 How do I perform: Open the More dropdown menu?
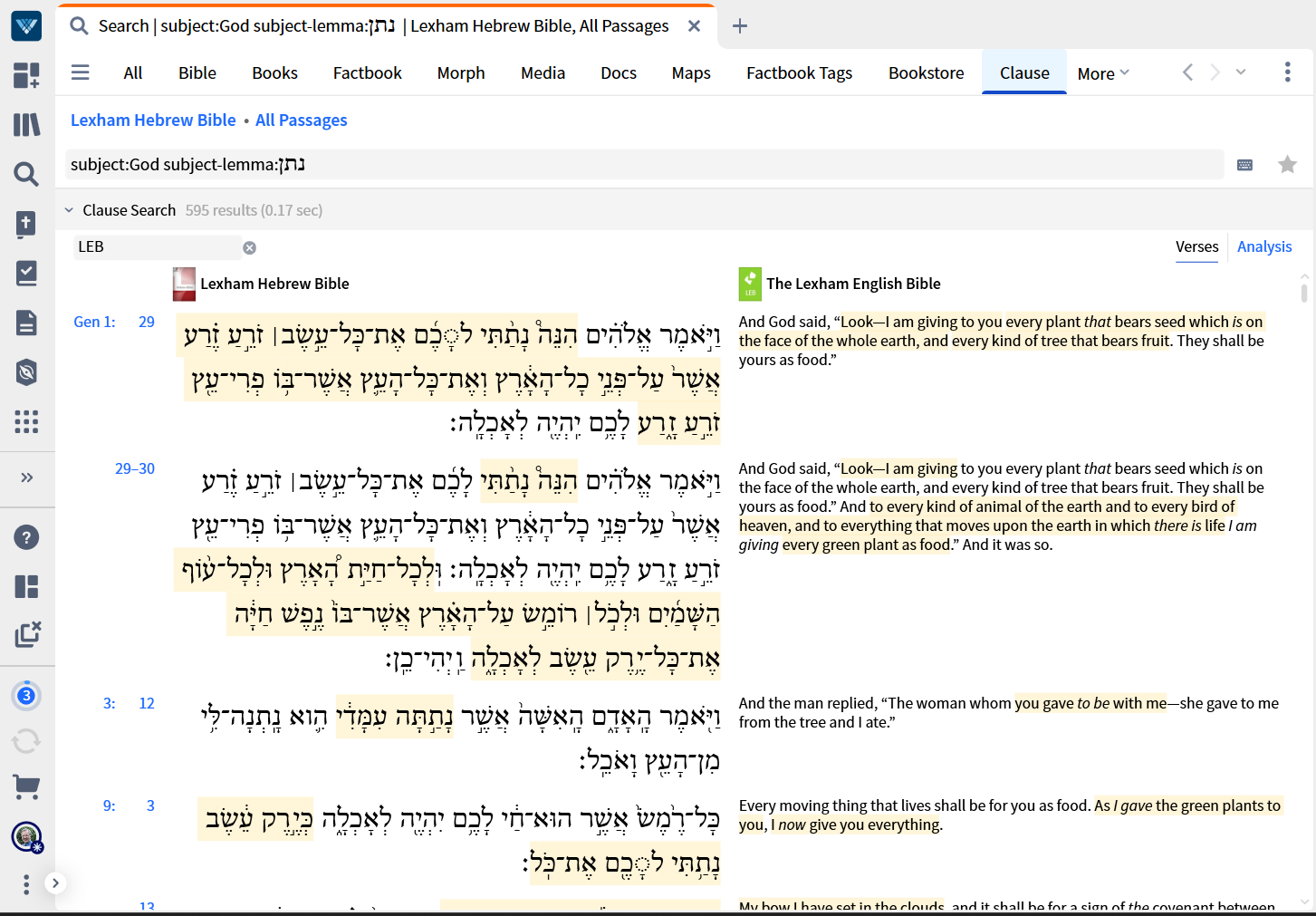coord(1102,73)
